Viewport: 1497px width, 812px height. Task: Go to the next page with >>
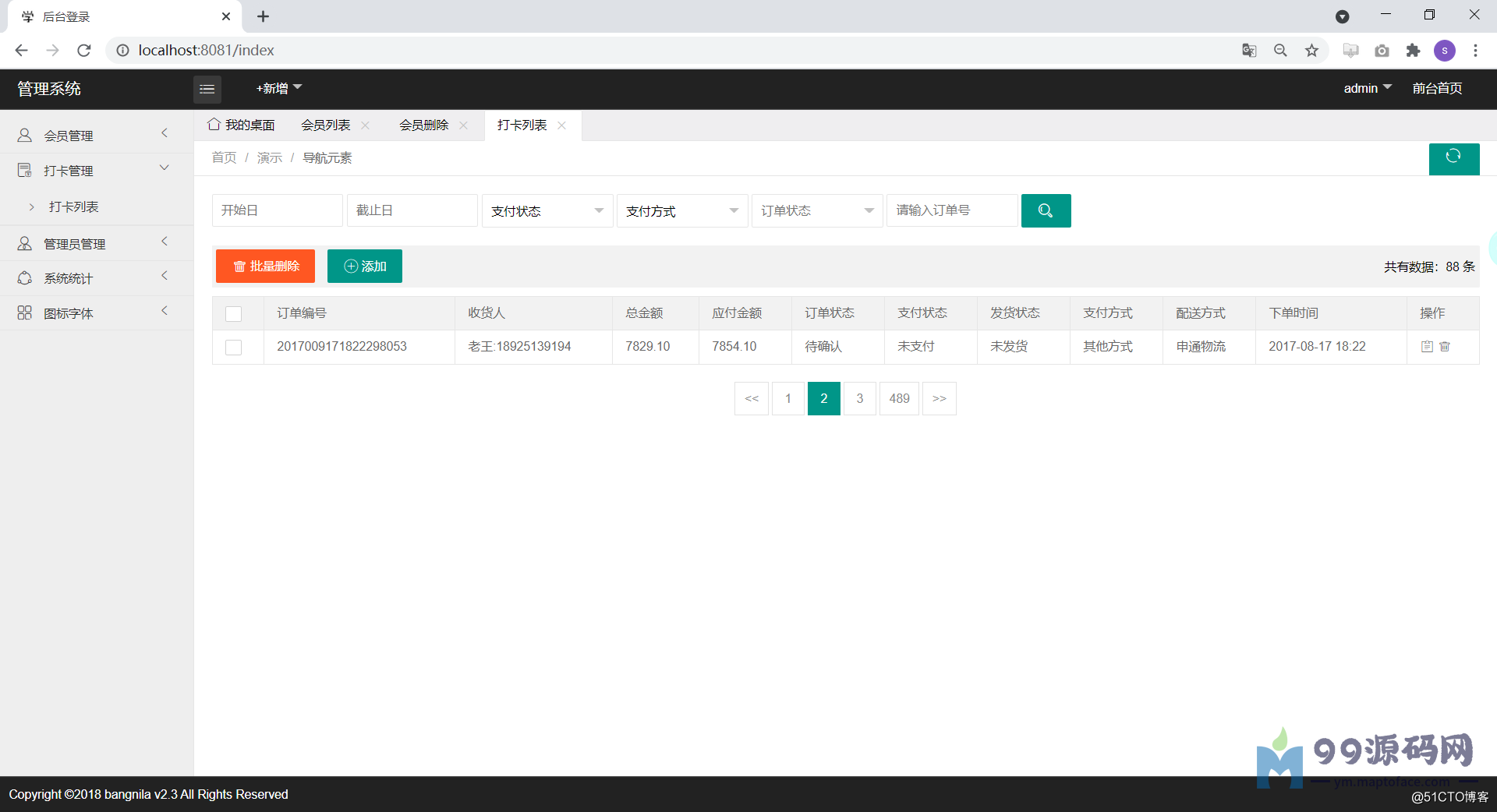940,399
